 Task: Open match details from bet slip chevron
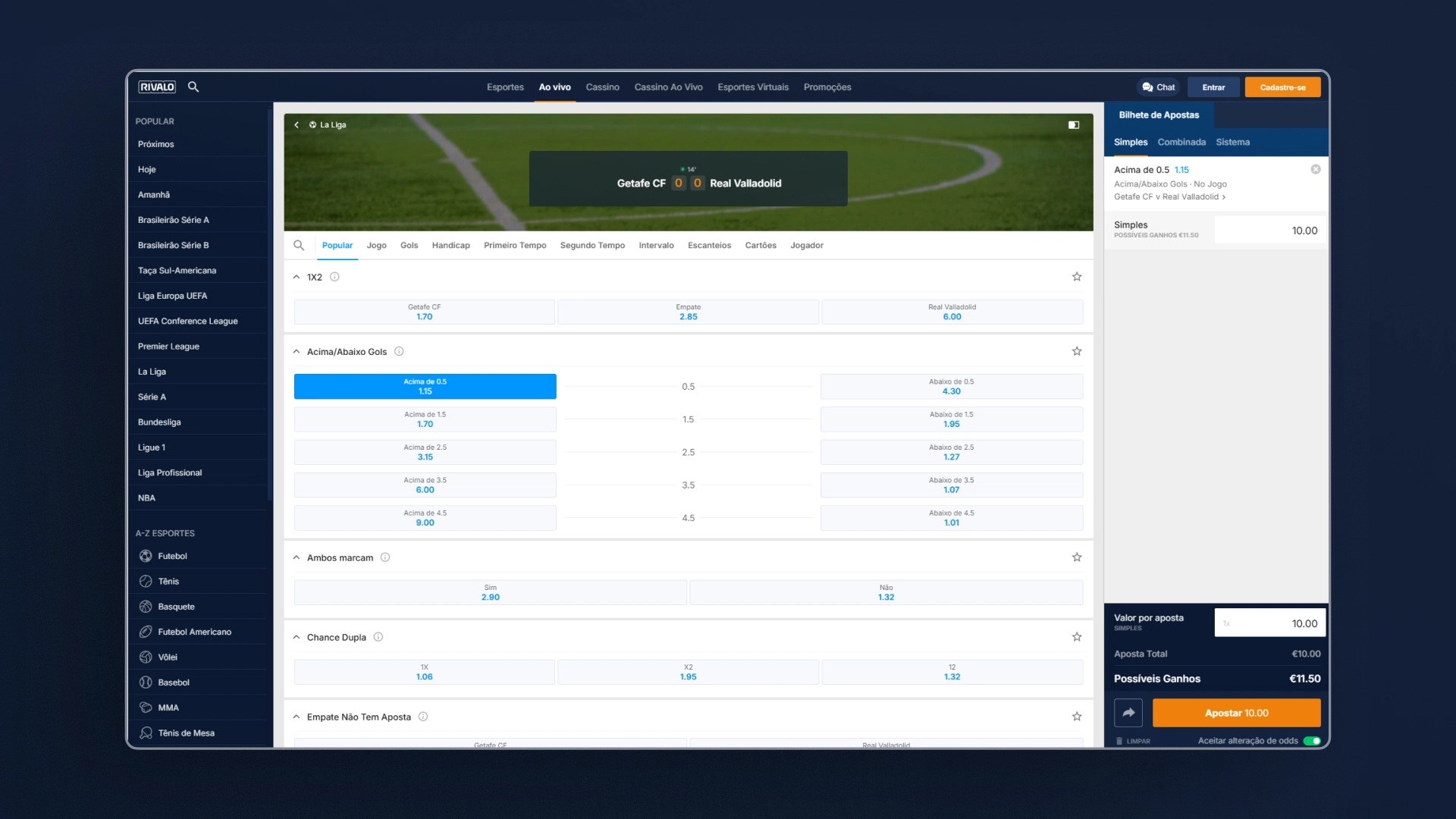[x=1223, y=197]
